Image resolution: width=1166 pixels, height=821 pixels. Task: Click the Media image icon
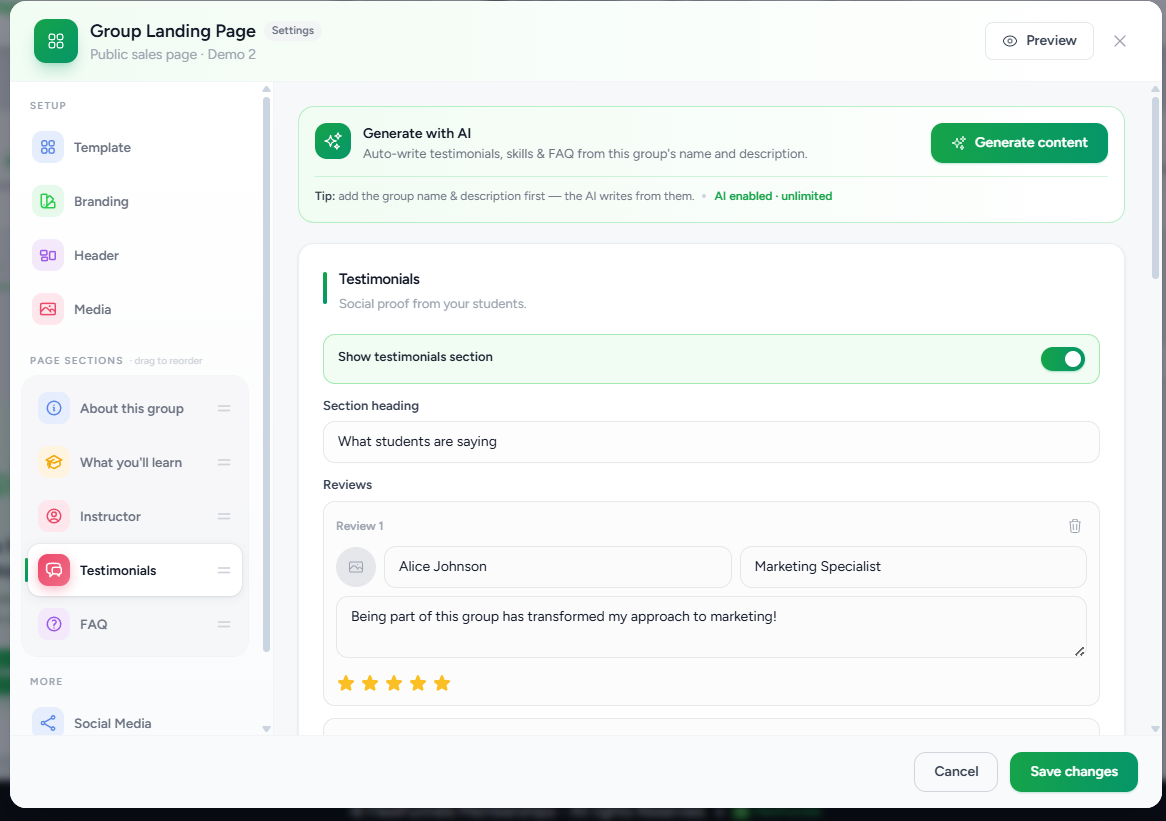[x=48, y=309]
